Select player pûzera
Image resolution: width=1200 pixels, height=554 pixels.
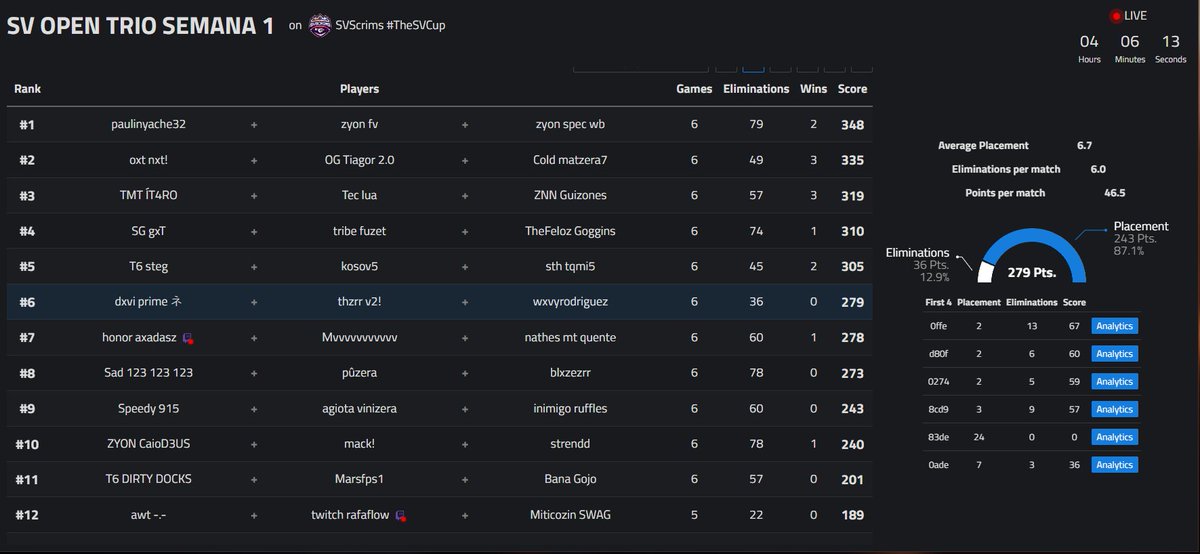click(x=360, y=373)
